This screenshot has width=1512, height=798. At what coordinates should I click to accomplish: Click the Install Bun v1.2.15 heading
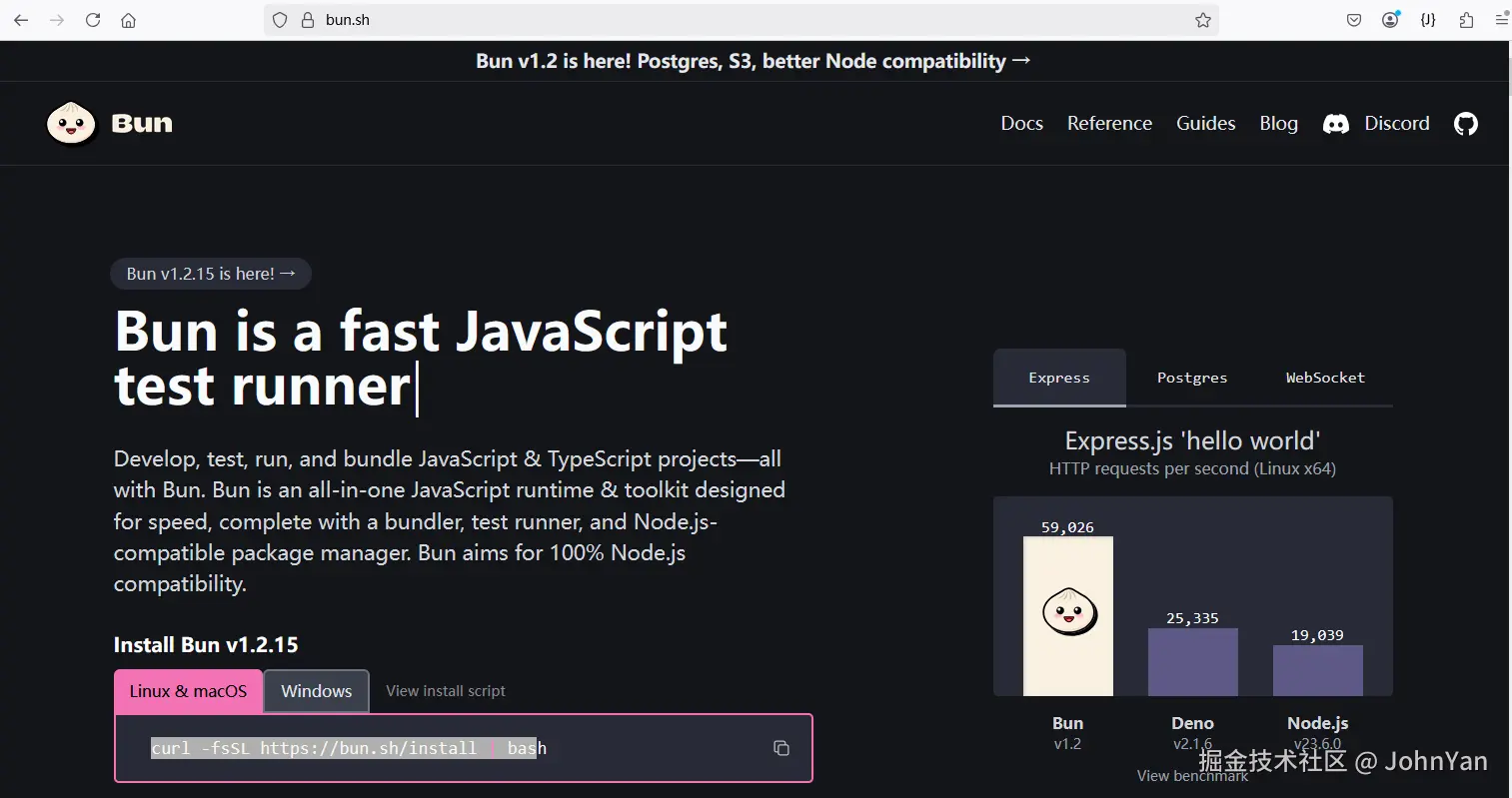coord(206,645)
